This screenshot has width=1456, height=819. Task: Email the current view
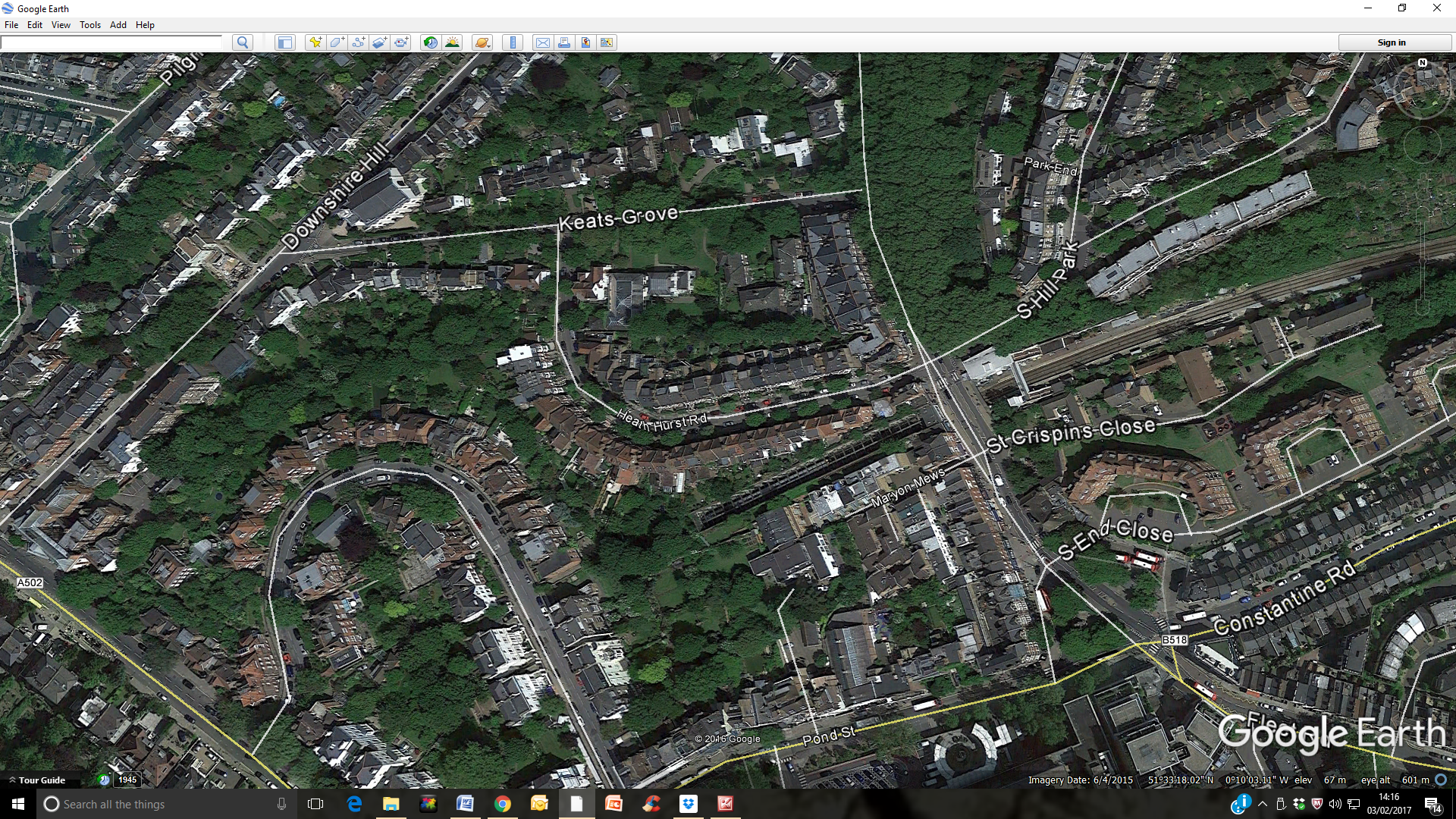click(543, 42)
